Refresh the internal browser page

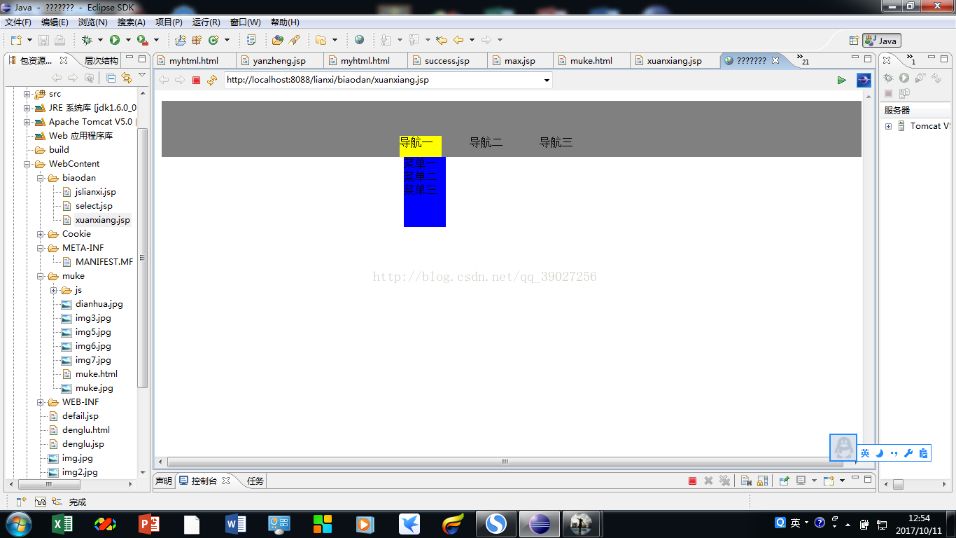click(212, 80)
